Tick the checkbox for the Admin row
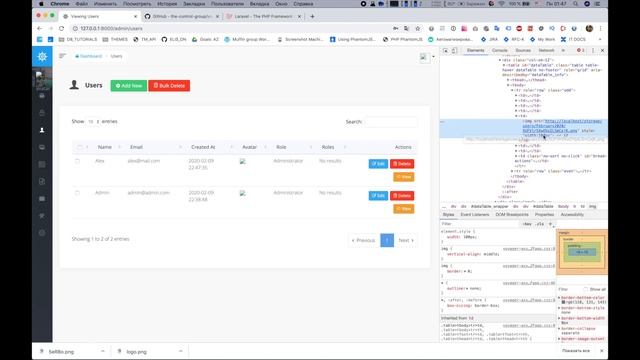Image resolution: width=640 pixels, height=360 pixels. pyautogui.click(x=77, y=193)
